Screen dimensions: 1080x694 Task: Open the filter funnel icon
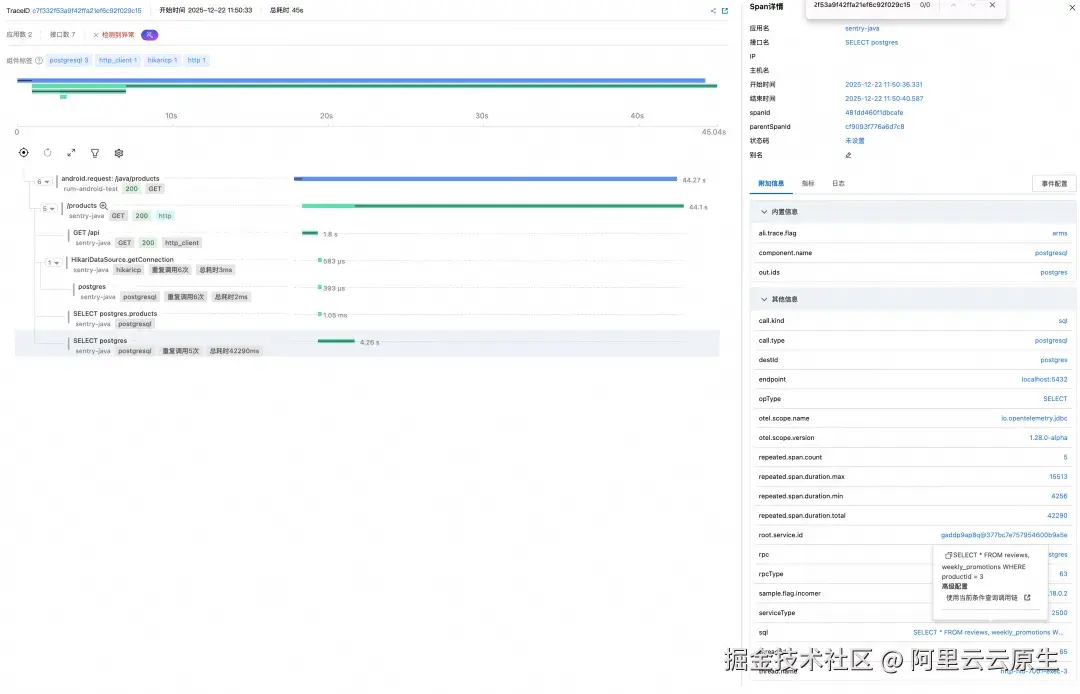click(x=95, y=154)
